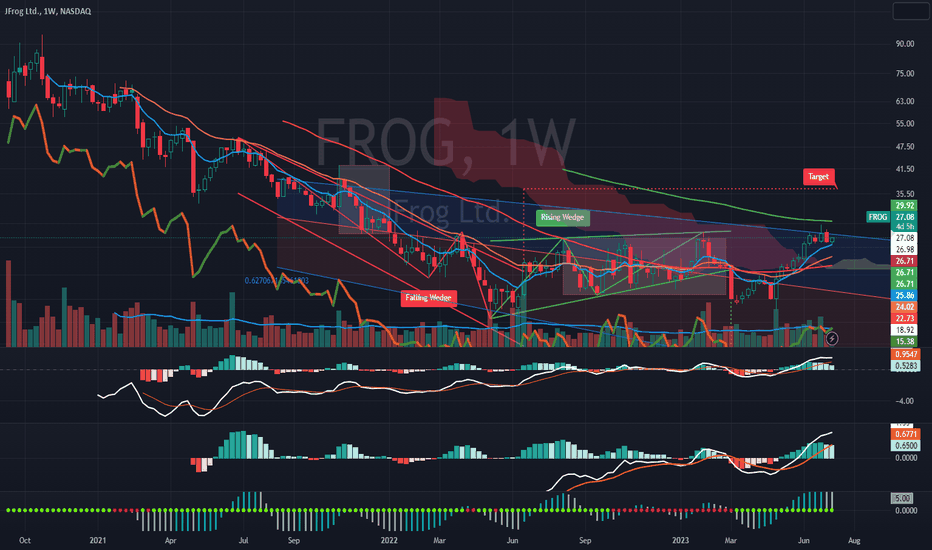Click the white 18.92 price tag
The height and width of the screenshot is (550, 932).
pos(904,330)
